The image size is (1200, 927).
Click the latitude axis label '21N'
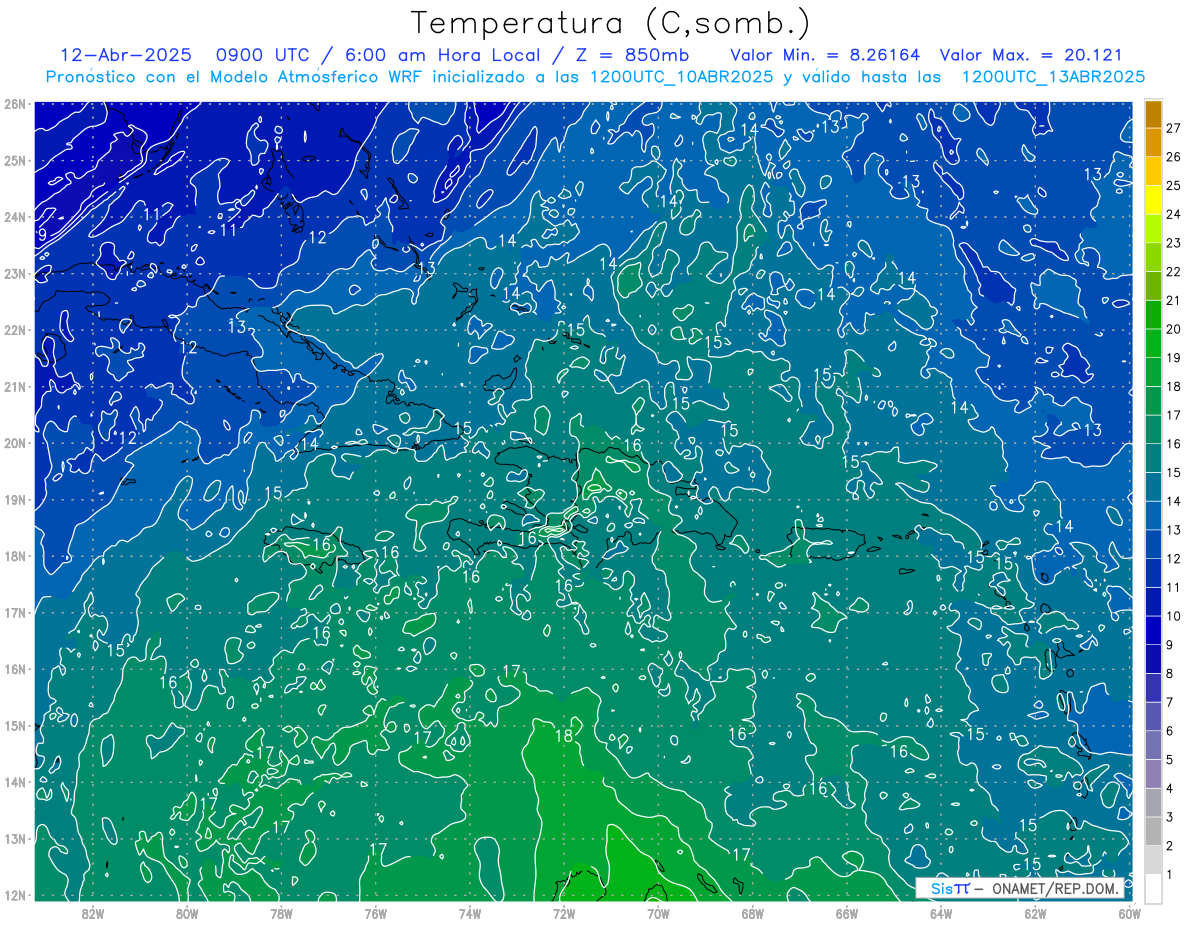tap(15, 387)
